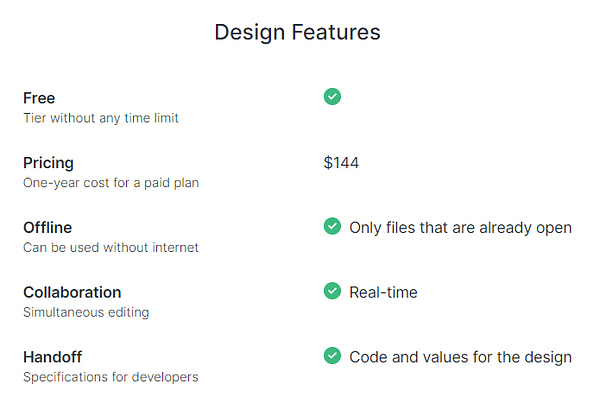
Task: Click 'Can be used without internet' description
Action: (x=111, y=247)
